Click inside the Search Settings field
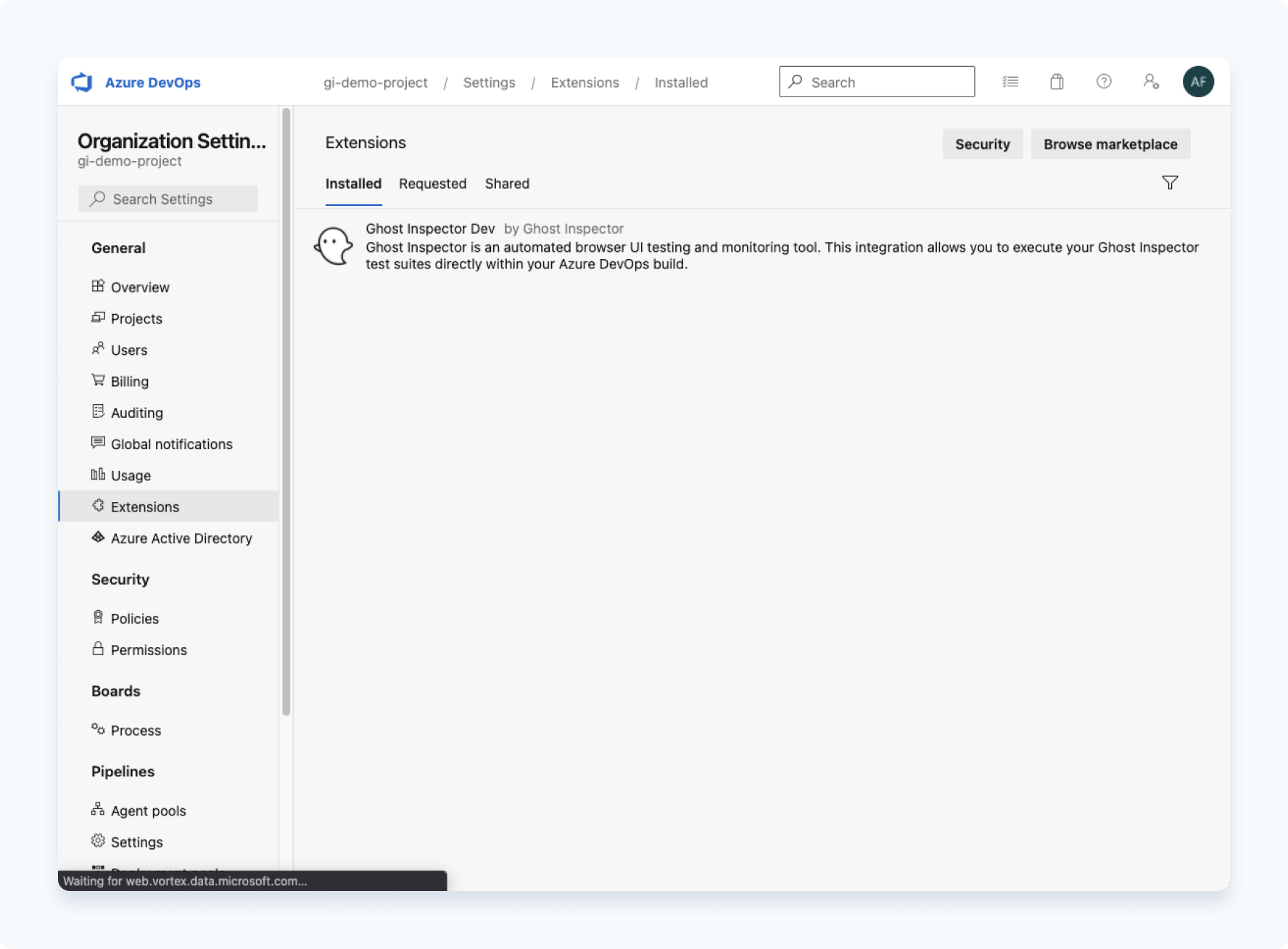Image resolution: width=1288 pixels, height=949 pixels. [x=168, y=198]
